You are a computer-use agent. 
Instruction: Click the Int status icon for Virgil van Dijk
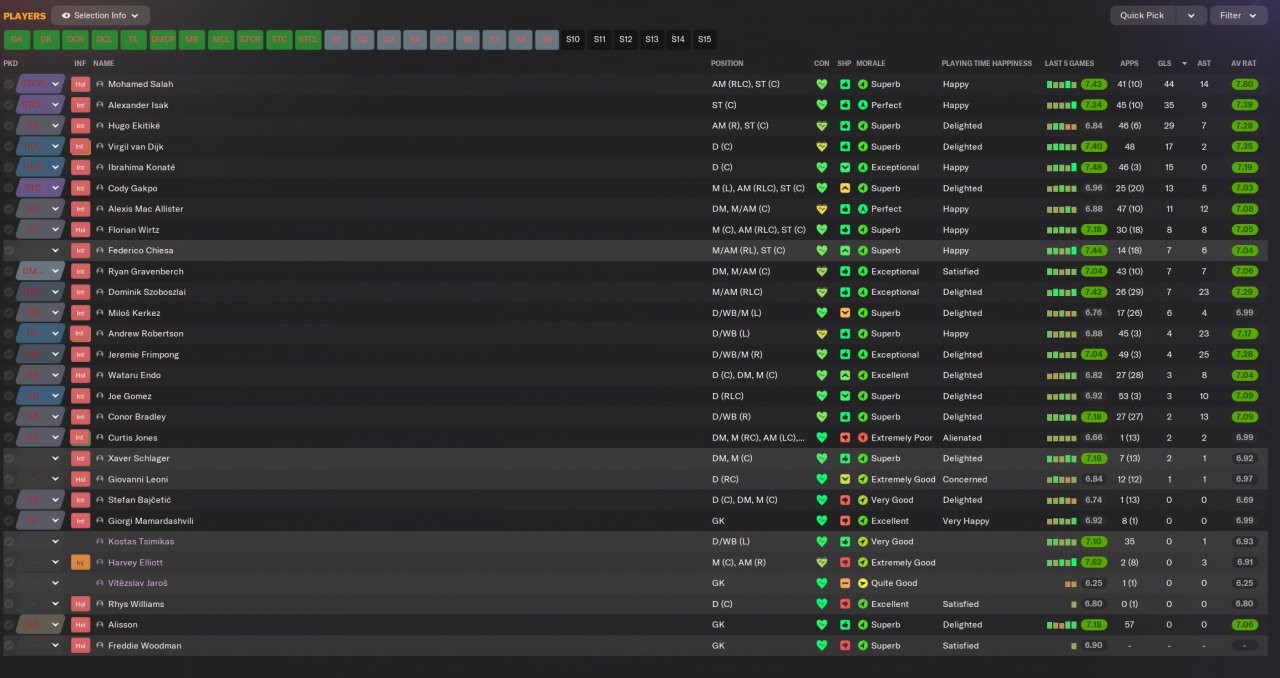pyautogui.click(x=80, y=147)
